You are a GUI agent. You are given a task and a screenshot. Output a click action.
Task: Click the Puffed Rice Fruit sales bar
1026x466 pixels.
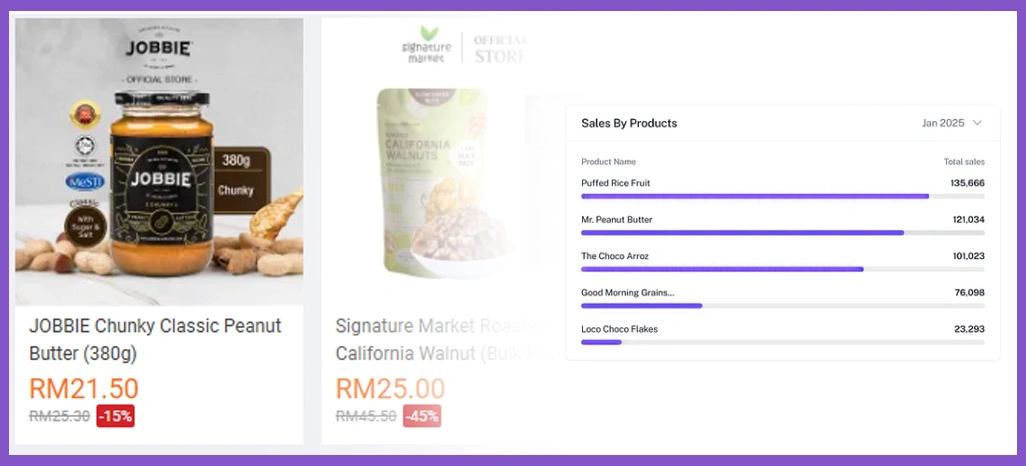pyautogui.click(x=755, y=196)
